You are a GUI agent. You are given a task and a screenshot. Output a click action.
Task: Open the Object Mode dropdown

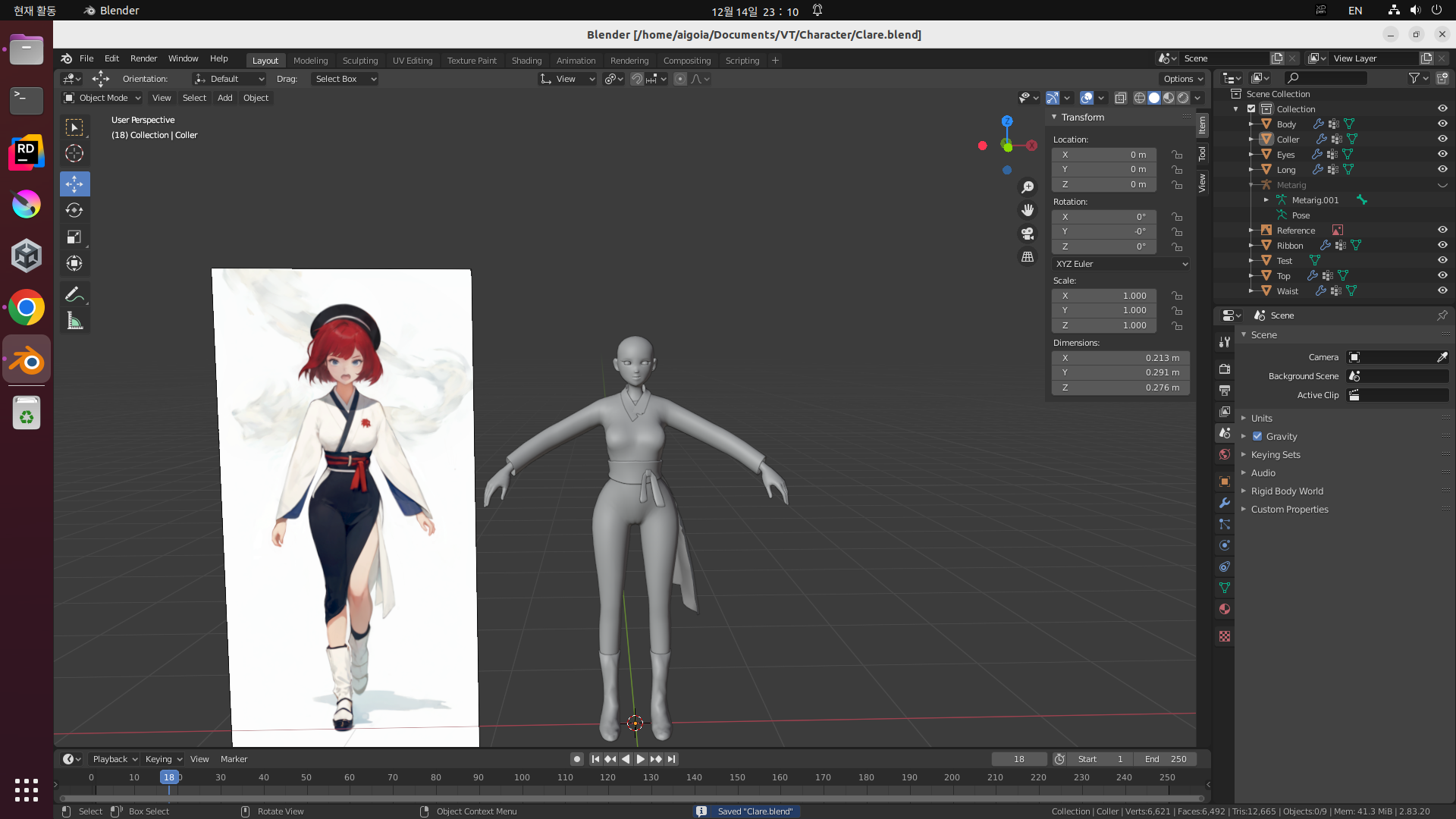102,98
